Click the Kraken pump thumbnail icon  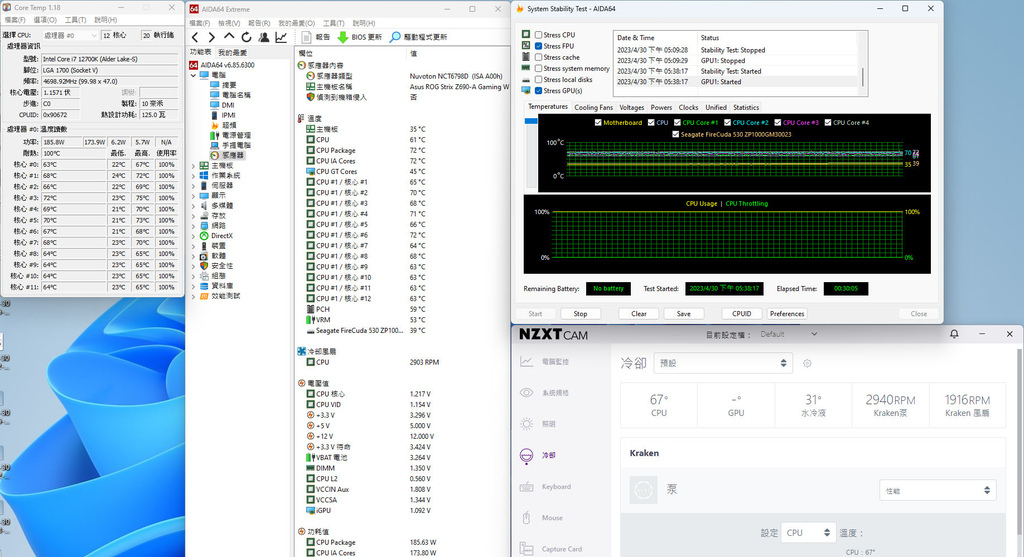pos(643,490)
